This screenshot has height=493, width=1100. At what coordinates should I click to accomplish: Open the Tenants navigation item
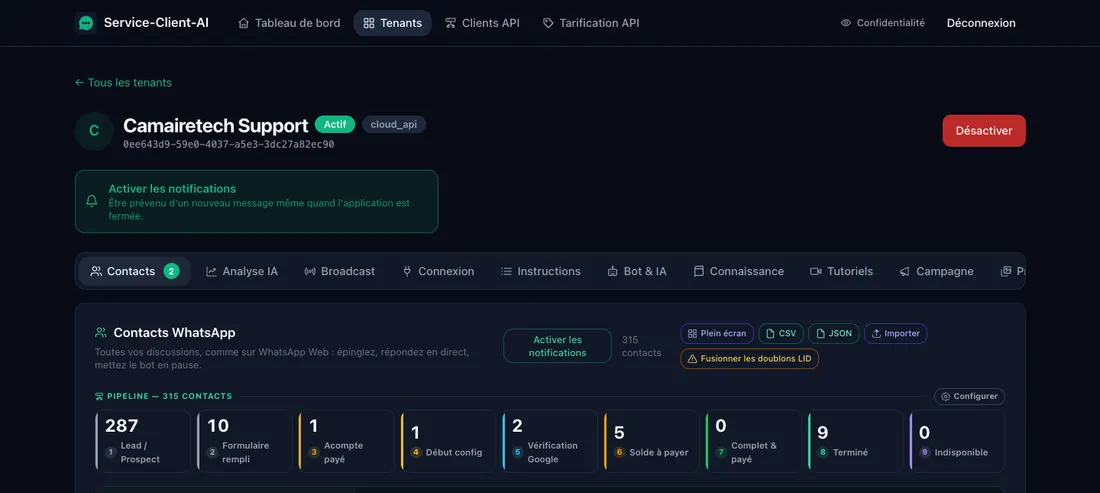pyautogui.click(x=392, y=23)
